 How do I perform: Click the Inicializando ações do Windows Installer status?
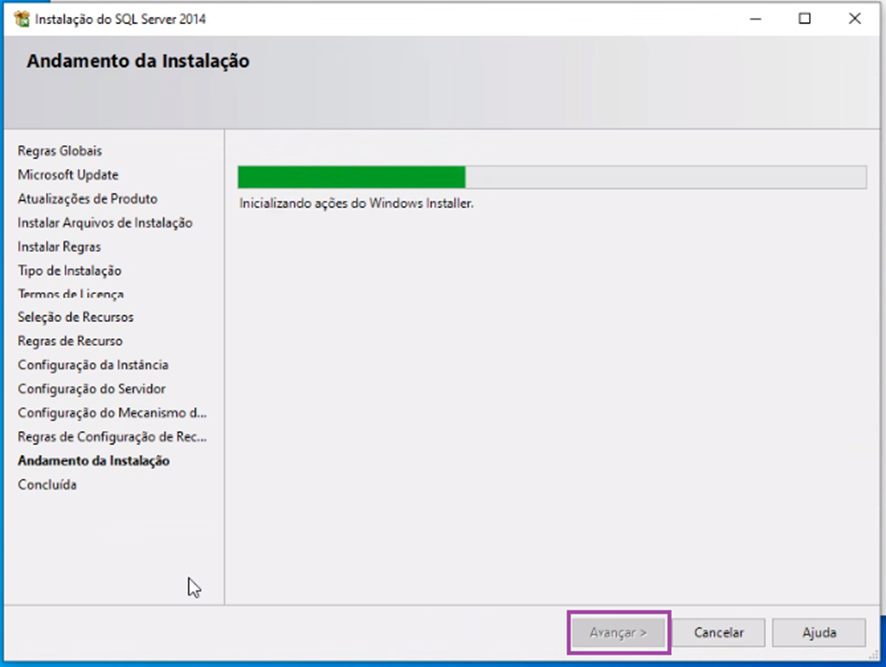(357, 203)
